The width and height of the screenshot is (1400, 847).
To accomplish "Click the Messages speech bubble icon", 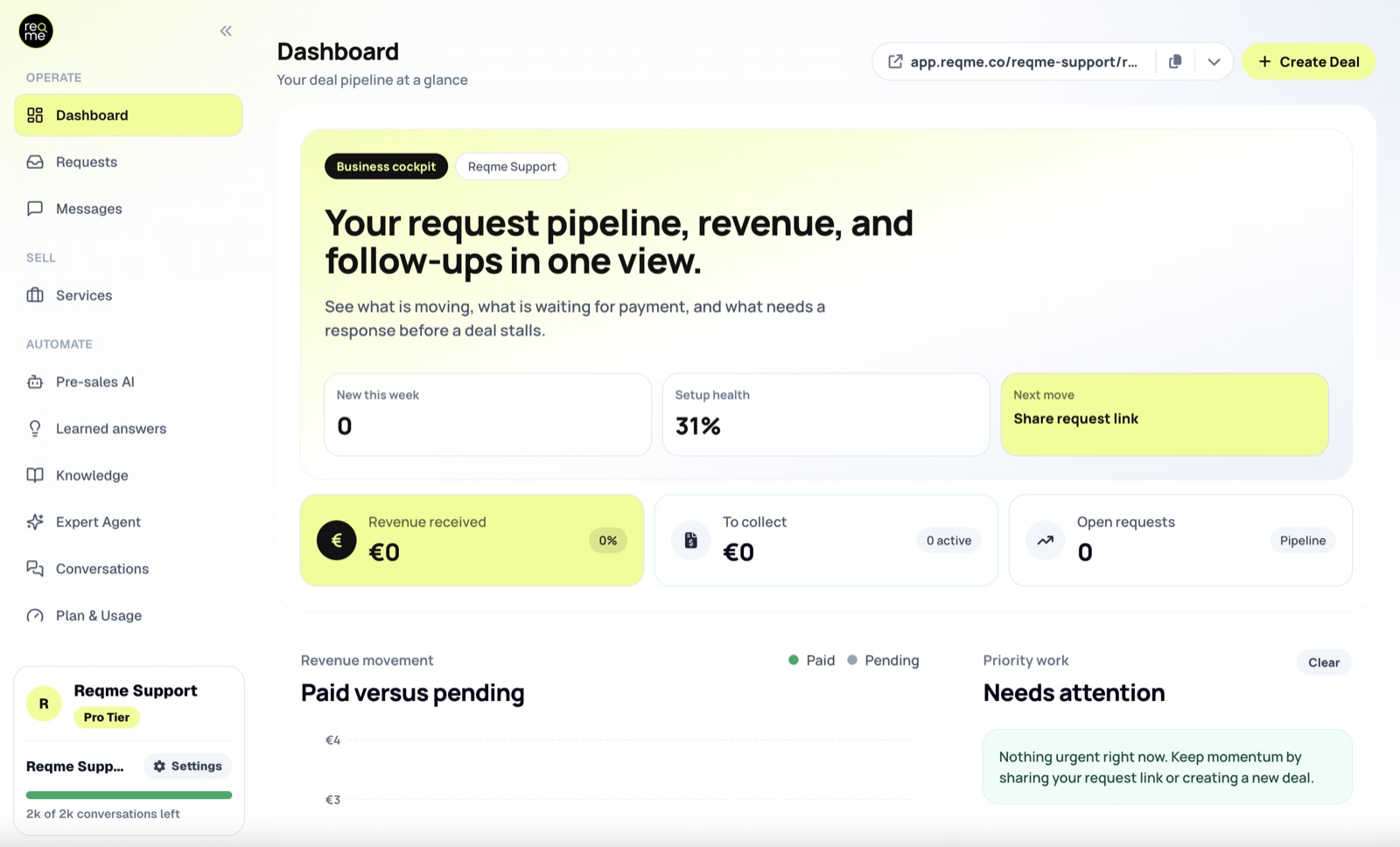I will [35, 208].
